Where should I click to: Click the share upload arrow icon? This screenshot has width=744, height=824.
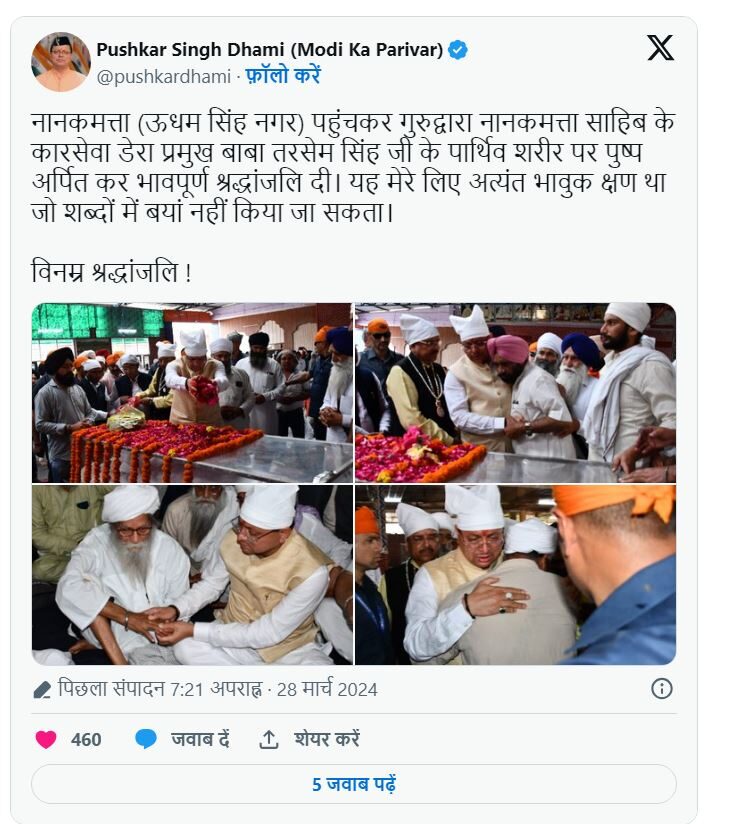pos(268,739)
